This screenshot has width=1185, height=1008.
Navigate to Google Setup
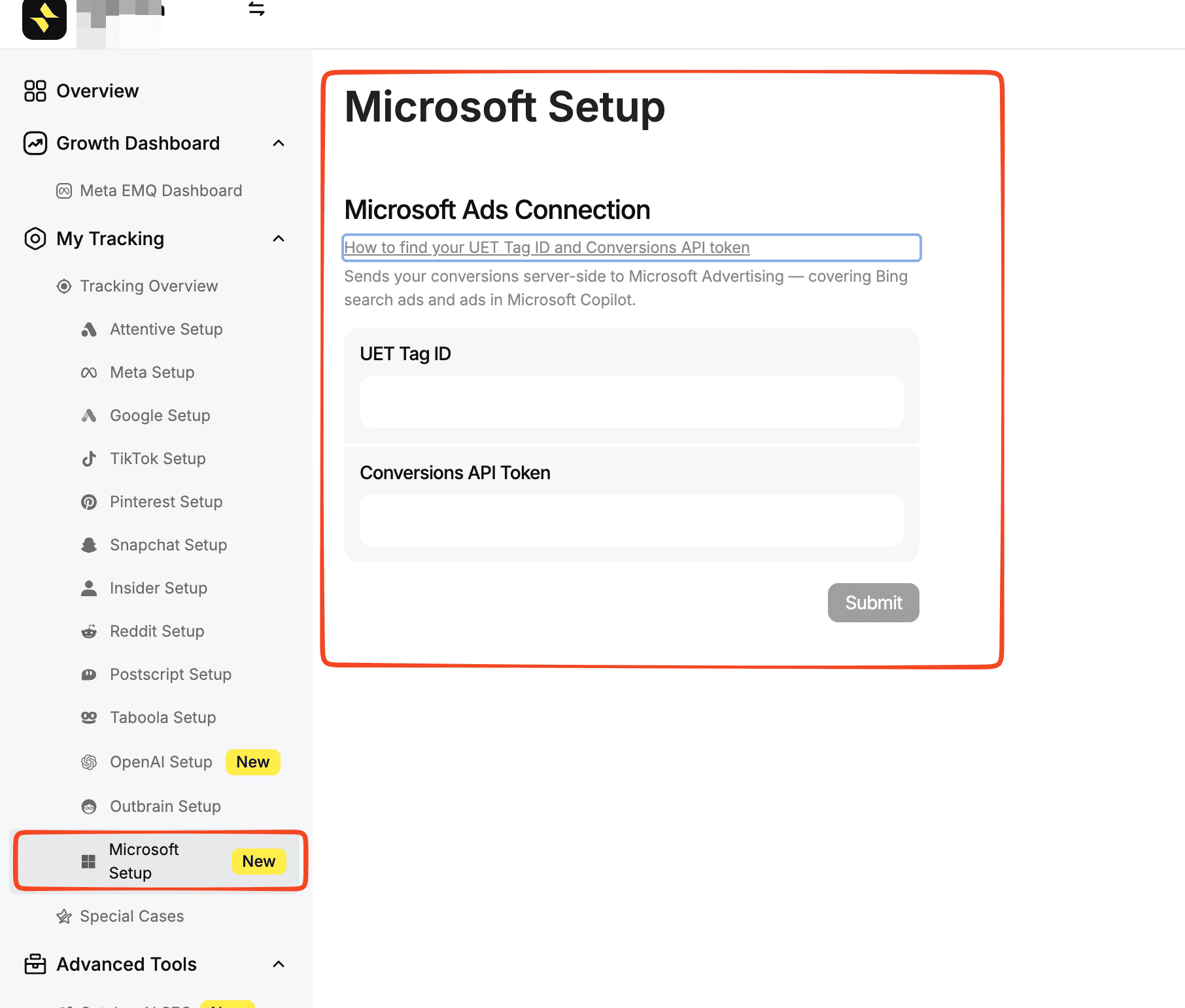[160, 416]
